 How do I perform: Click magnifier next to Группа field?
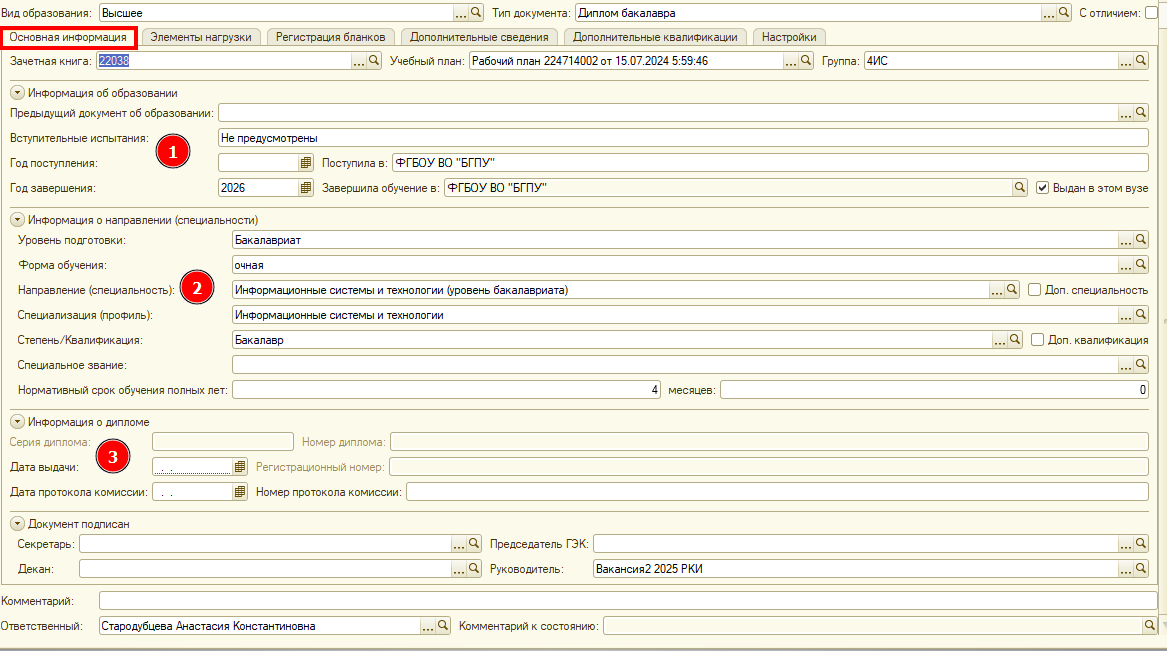pyautogui.click(x=1140, y=61)
